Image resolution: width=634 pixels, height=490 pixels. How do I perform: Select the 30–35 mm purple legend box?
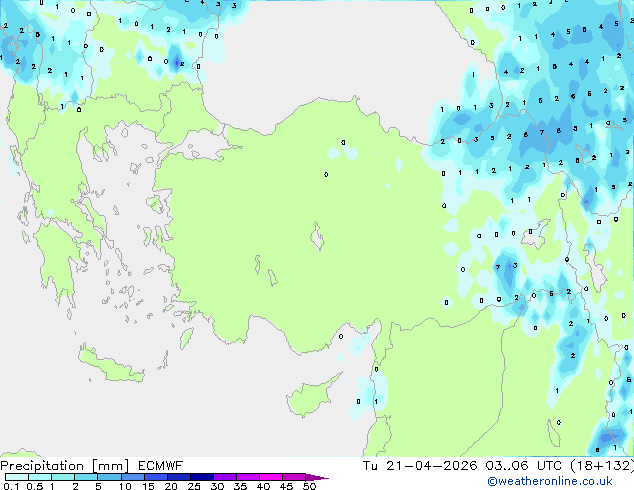click(224, 477)
